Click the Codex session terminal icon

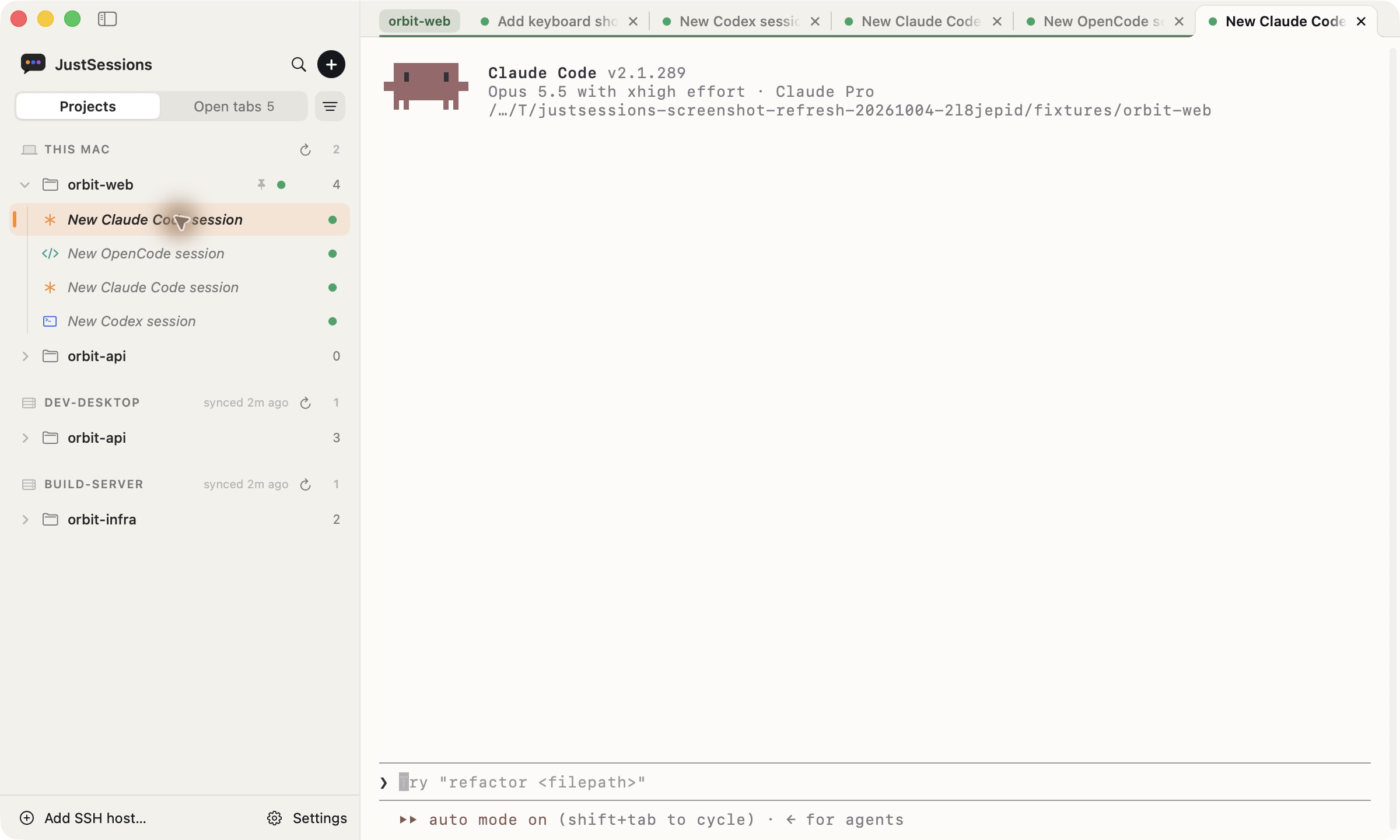pos(50,321)
